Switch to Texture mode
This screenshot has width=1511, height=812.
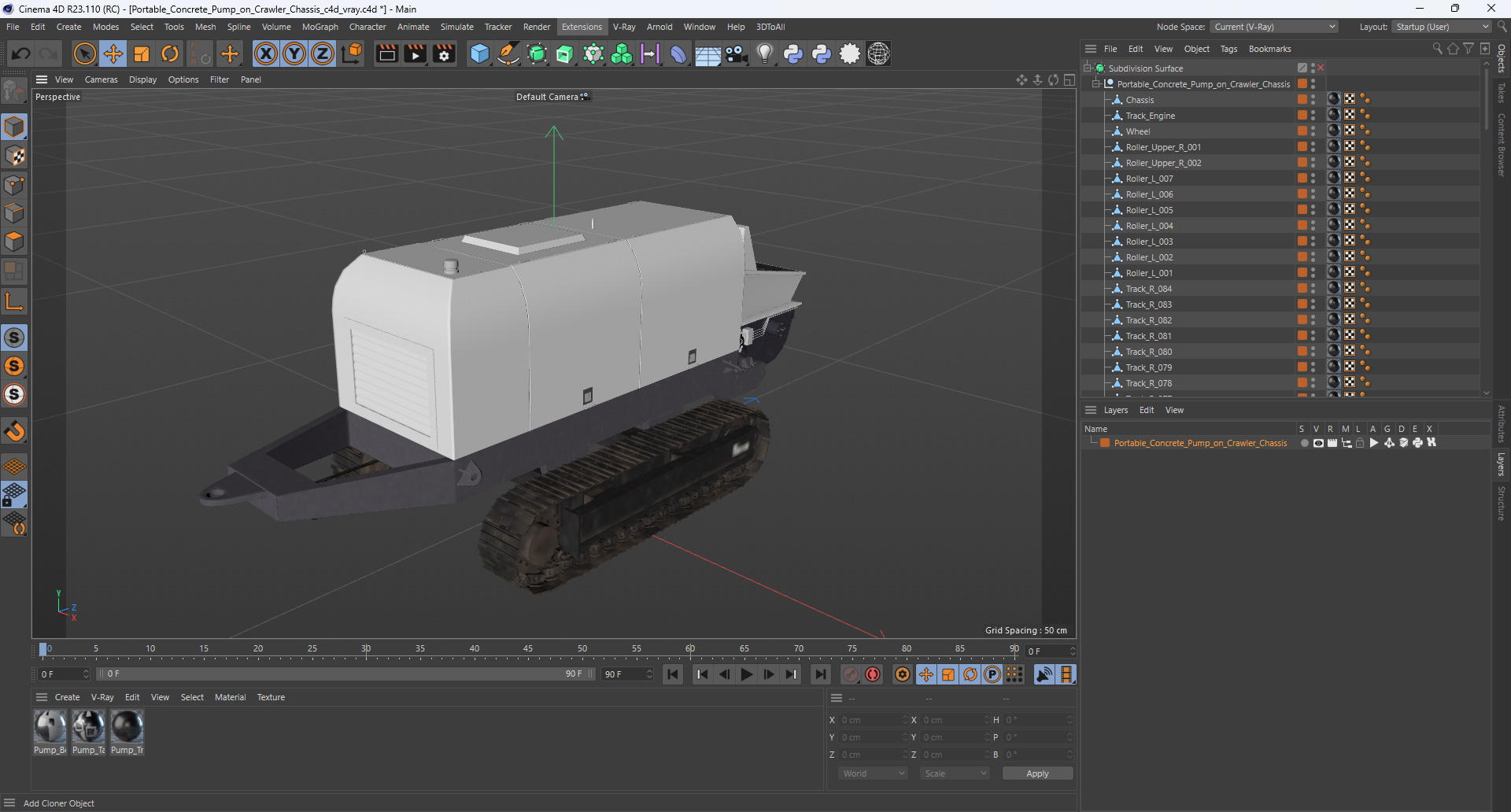(x=14, y=156)
